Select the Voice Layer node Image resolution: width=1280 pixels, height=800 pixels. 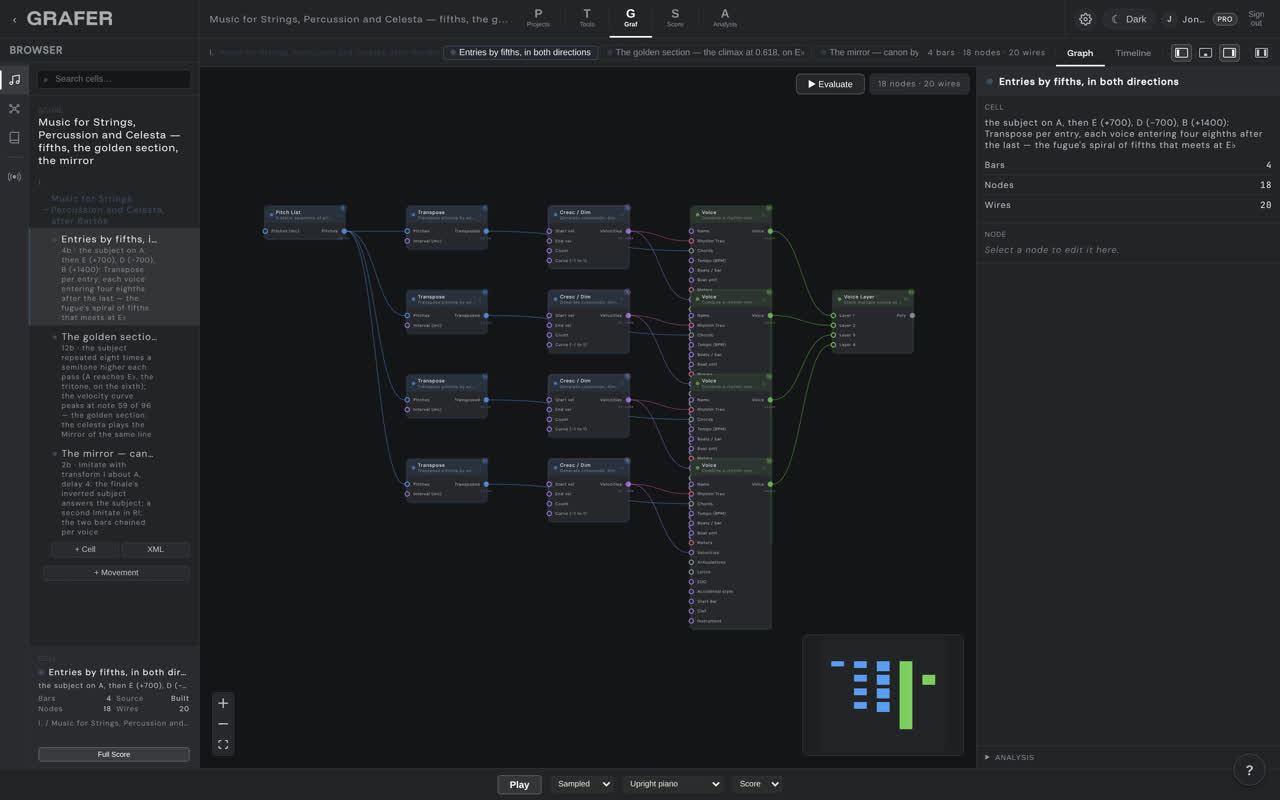tap(872, 321)
